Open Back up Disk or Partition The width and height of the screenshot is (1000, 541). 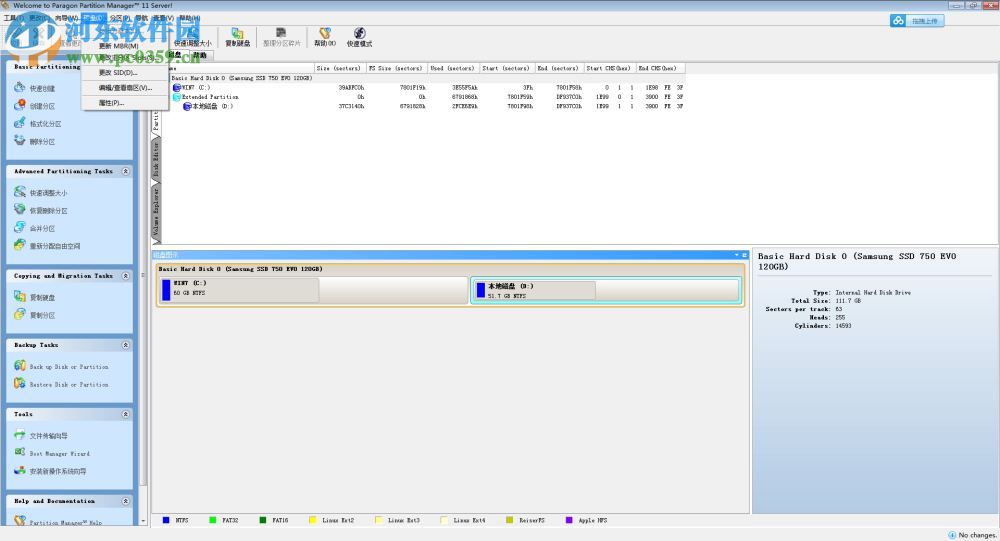click(x=61, y=367)
